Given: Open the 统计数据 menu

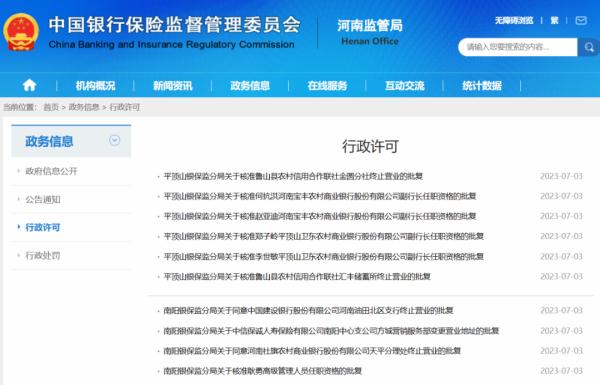Looking at the screenshot, I should [x=482, y=86].
